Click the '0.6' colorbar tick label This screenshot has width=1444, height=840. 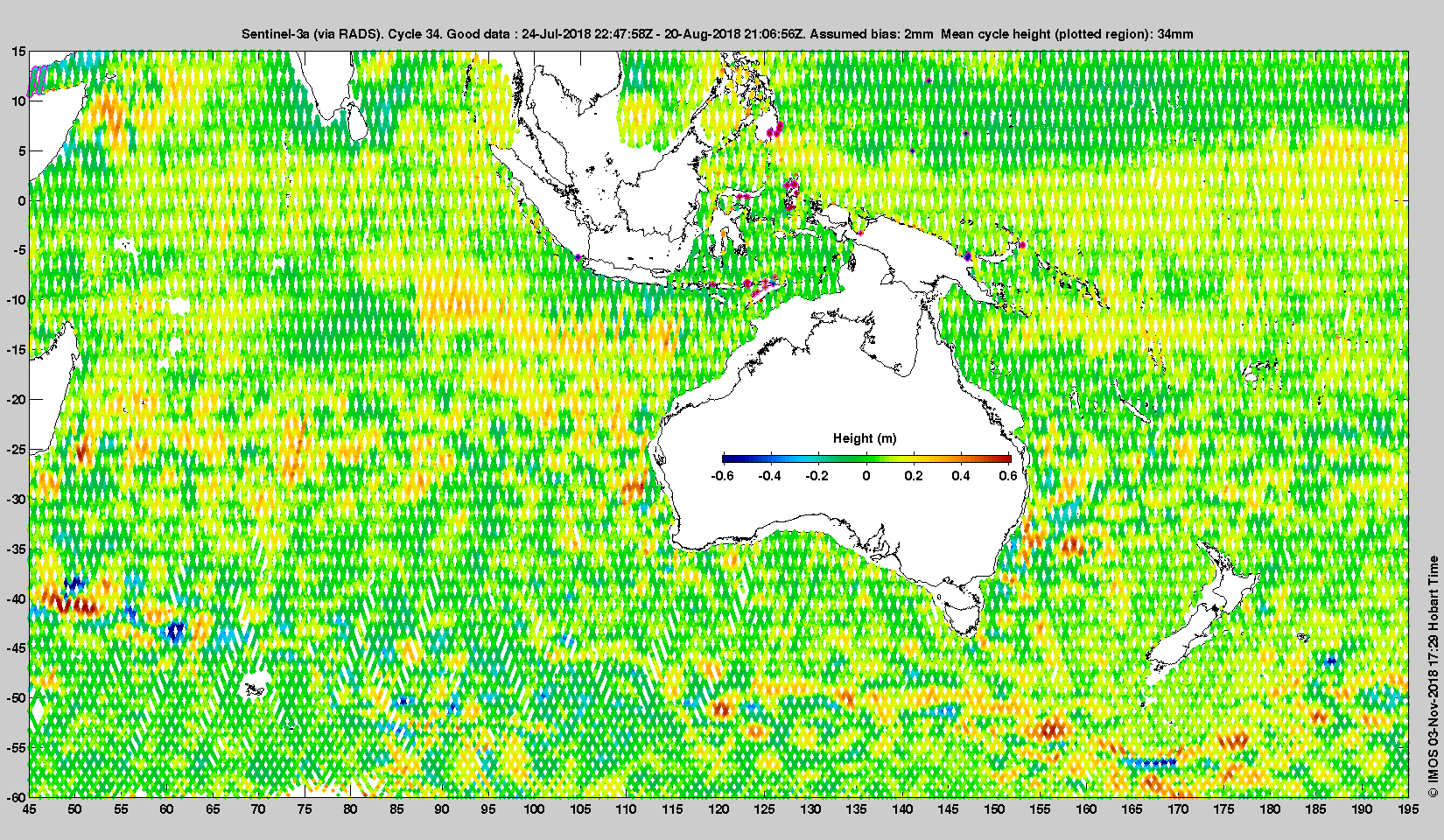pyautogui.click(x=1008, y=476)
